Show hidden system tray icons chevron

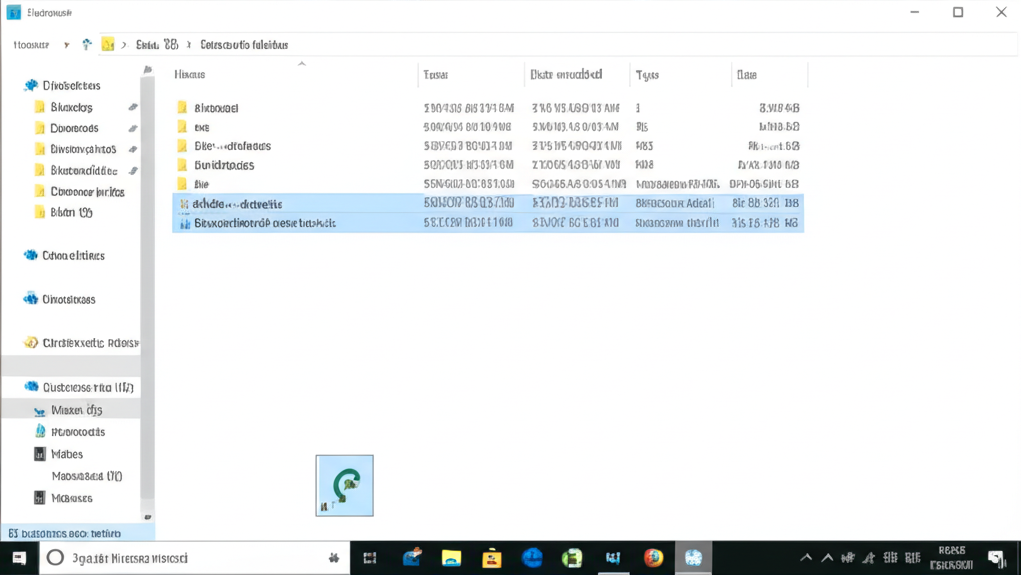(806, 558)
